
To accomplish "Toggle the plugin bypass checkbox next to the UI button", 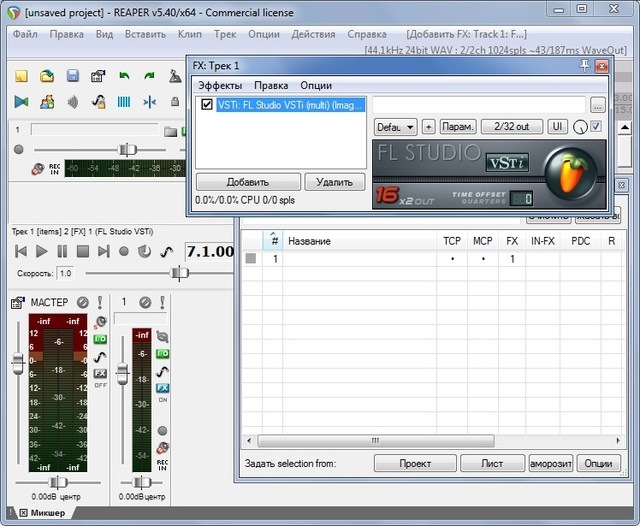I will pos(596,127).
